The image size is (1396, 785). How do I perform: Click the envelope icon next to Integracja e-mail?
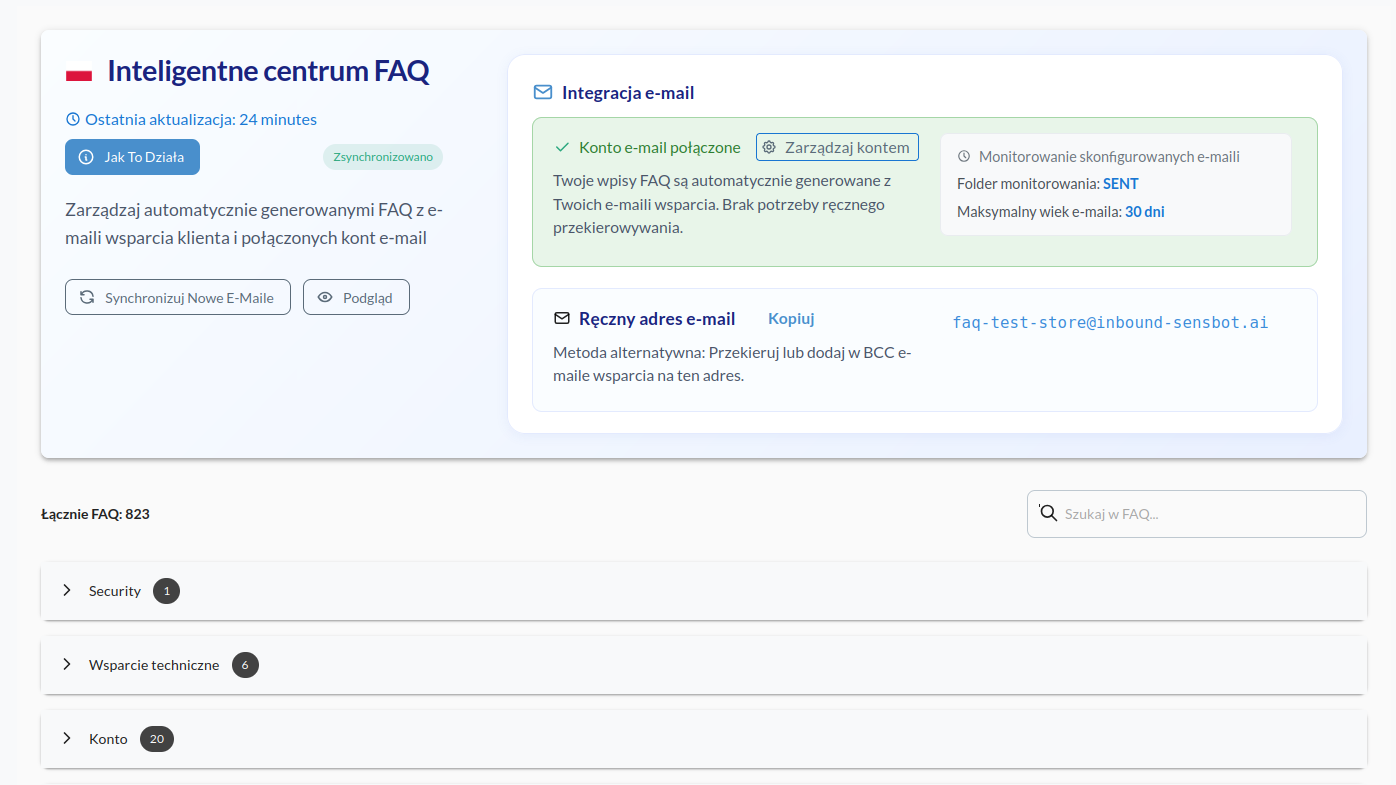tap(542, 91)
